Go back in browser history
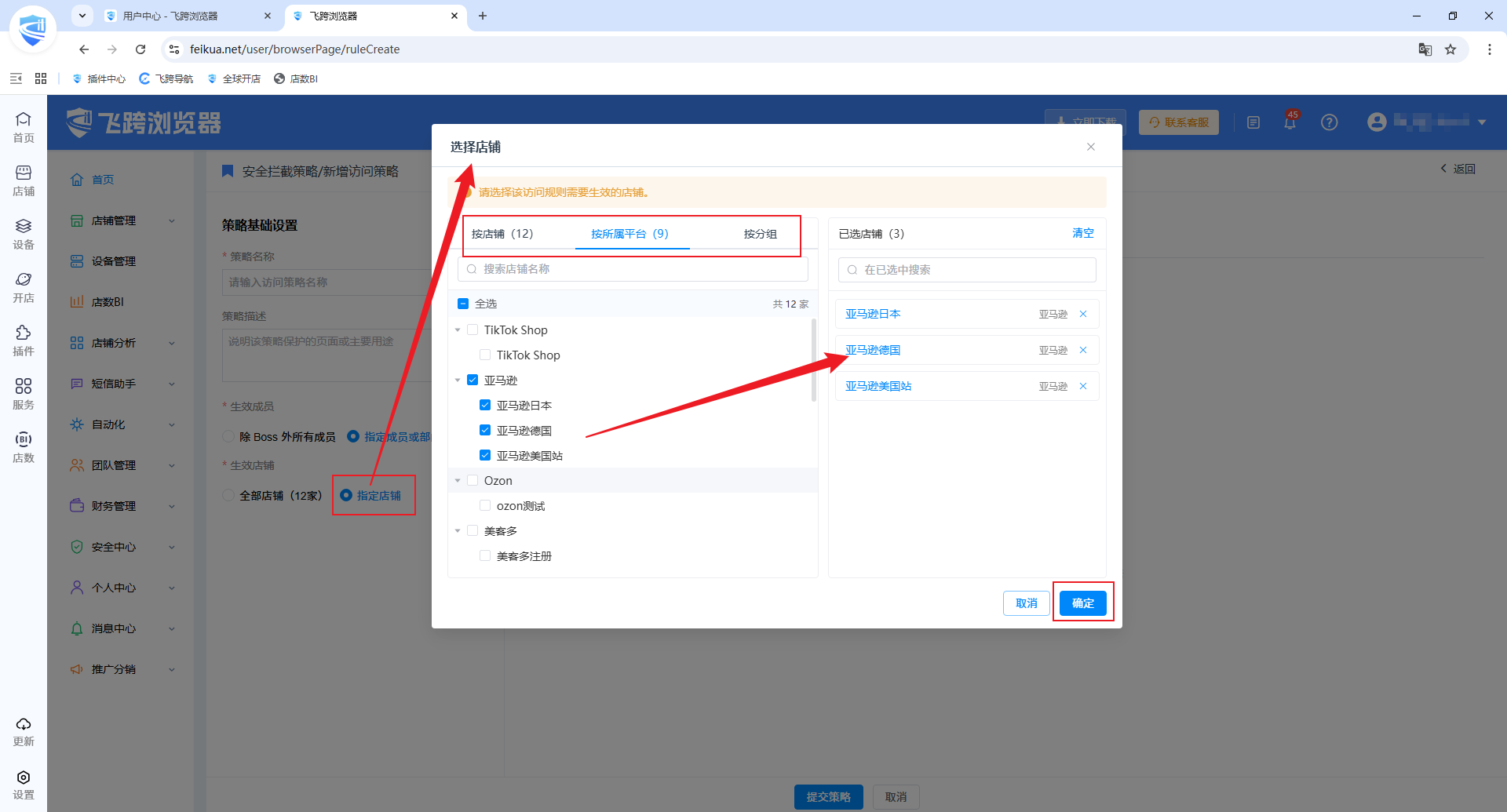 (84, 49)
